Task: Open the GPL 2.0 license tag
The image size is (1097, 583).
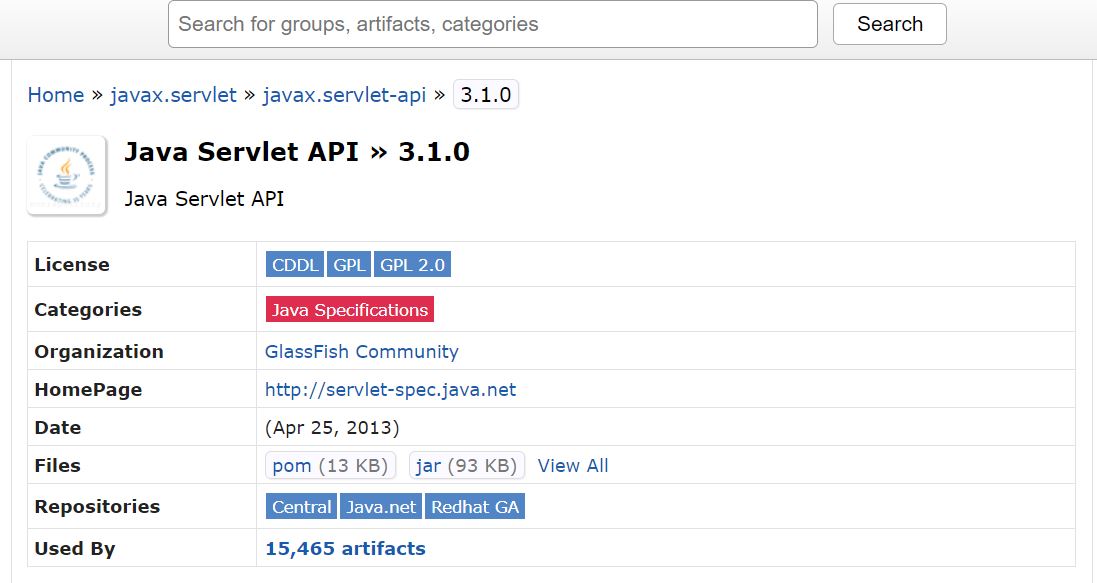Action: point(413,265)
